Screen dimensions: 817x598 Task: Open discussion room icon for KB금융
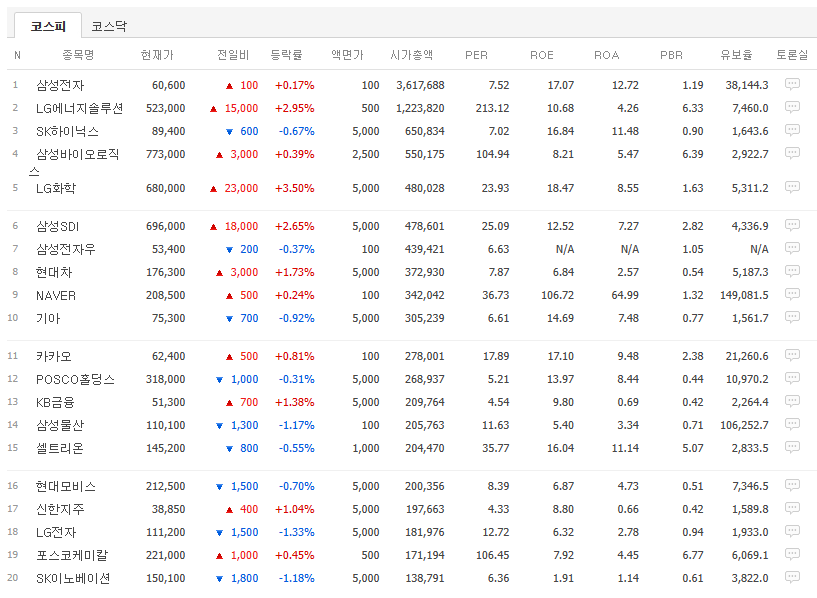pyautogui.click(x=792, y=401)
